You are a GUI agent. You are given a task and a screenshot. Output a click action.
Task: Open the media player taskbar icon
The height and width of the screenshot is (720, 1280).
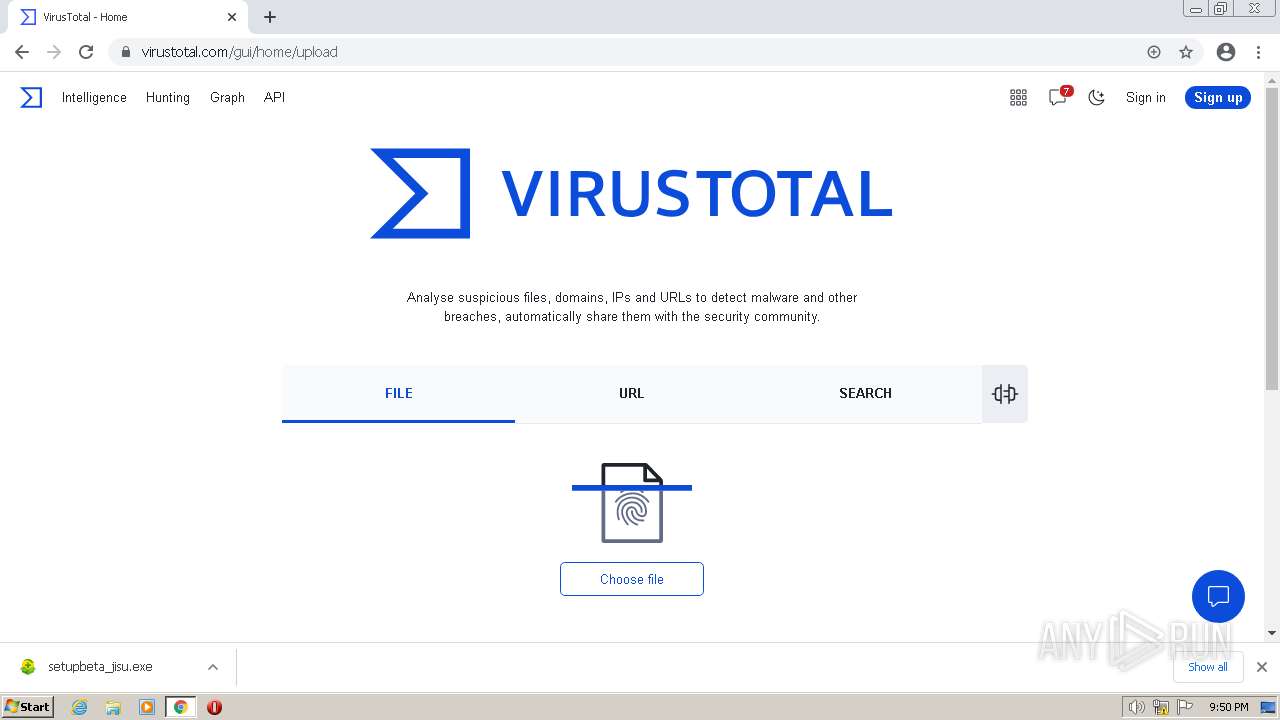coord(147,707)
